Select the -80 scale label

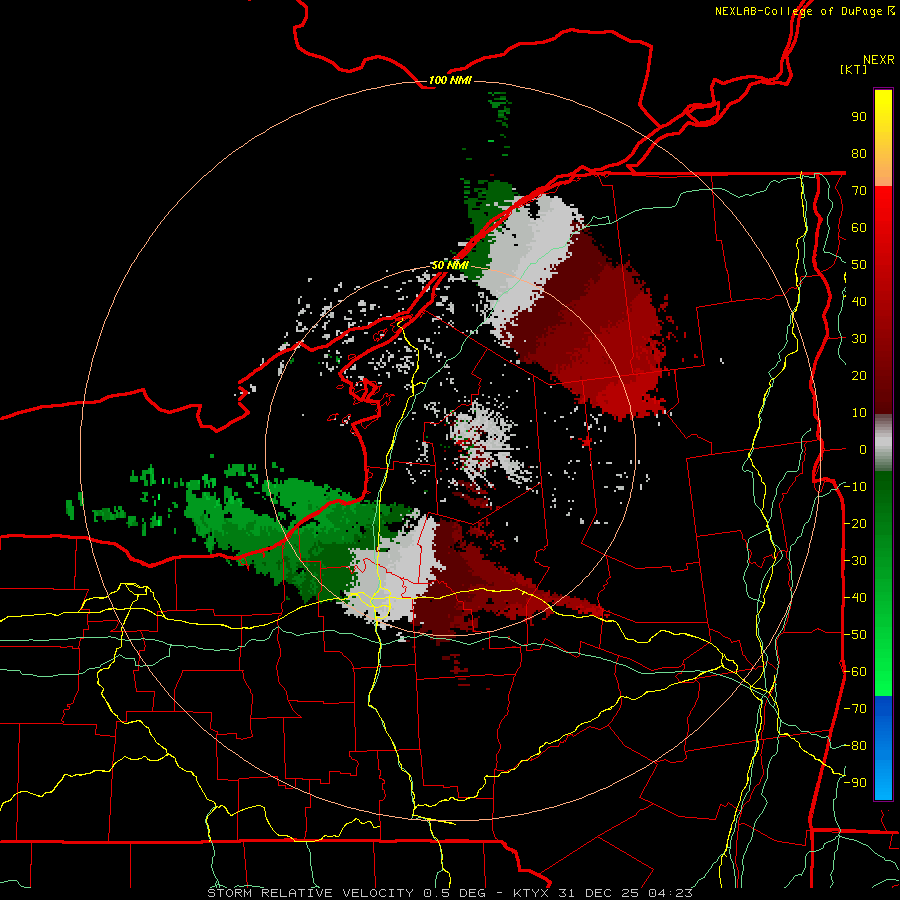[855, 746]
